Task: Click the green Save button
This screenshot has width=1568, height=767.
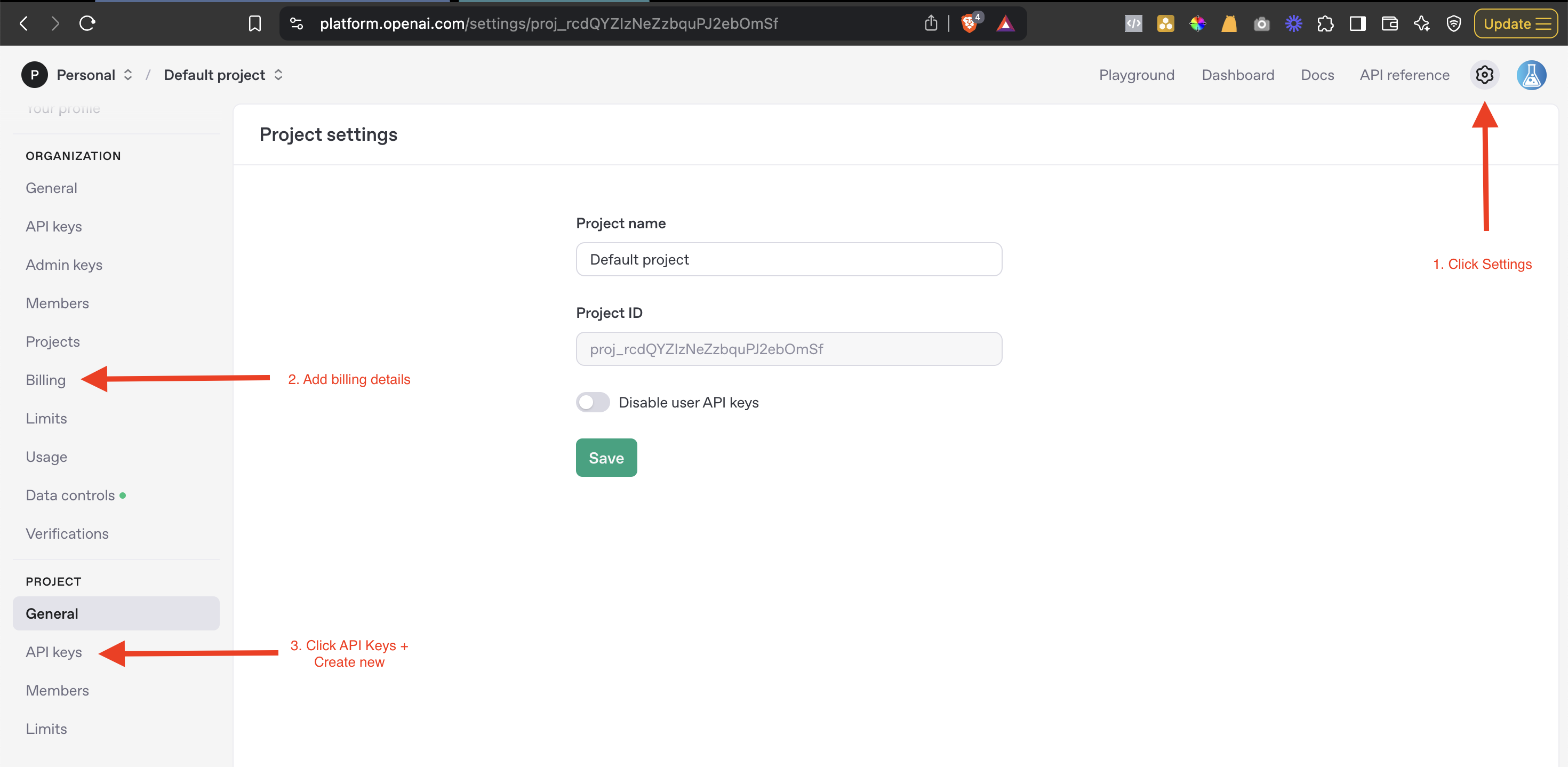Action: pos(606,458)
